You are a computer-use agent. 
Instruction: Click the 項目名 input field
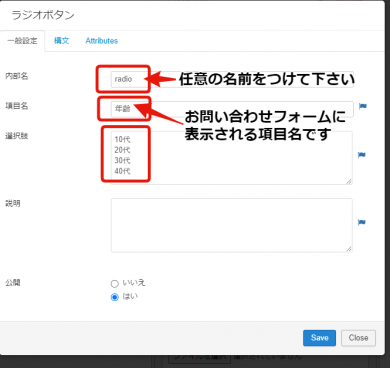[x=232, y=109]
